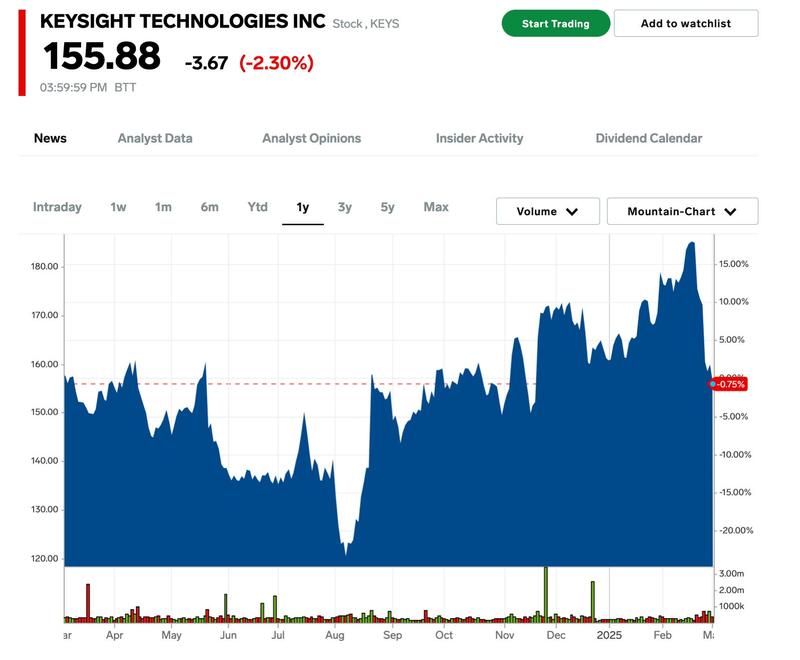Open the Mountain-Chart type dropdown
This screenshot has height=660, width=800.
[x=683, y=211]
